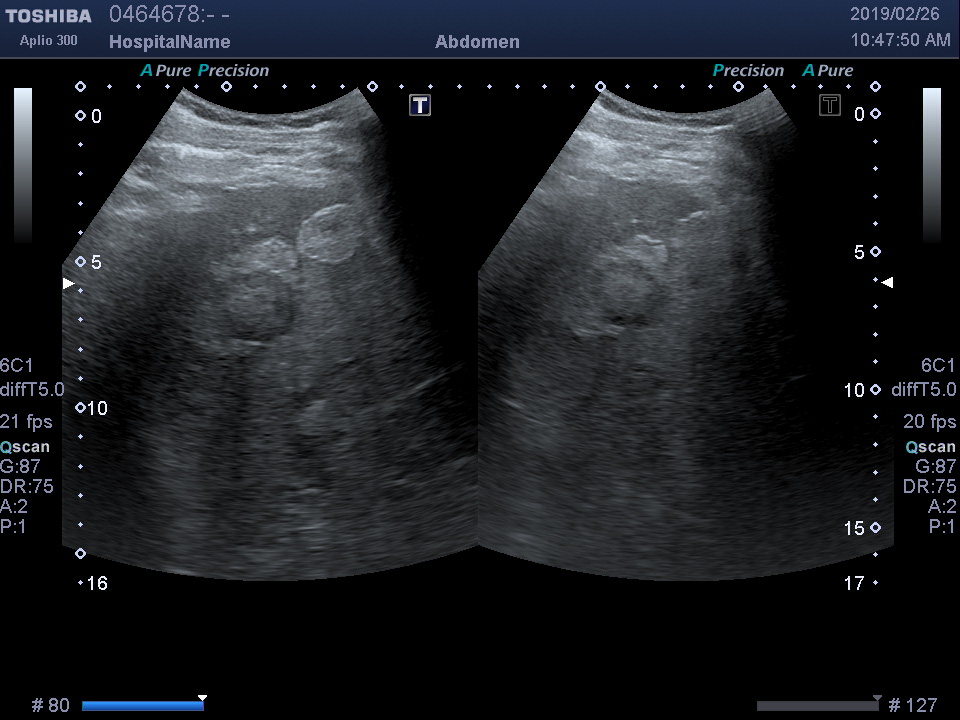Toggle the left diffT5.0 harmonic setting
The height and width of the screenshot is (720, 960).
tap(32, 390)
